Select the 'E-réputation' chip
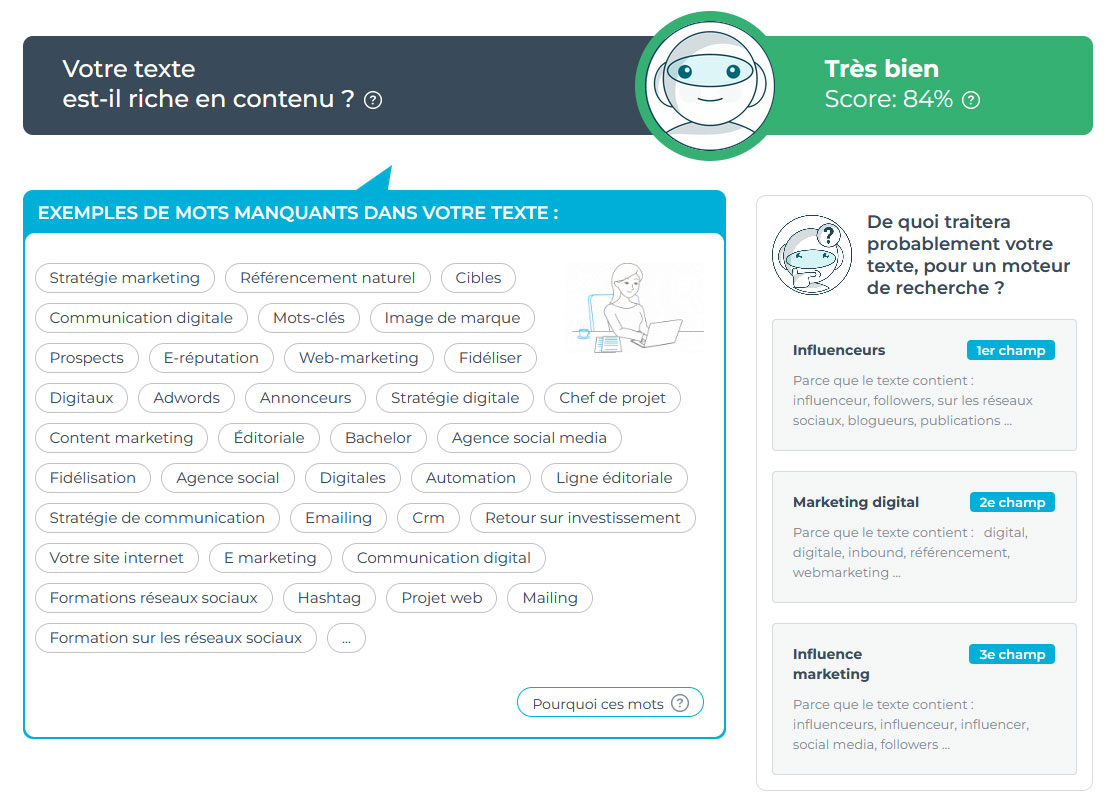The image size is (1116, 802). pos(211,358)
